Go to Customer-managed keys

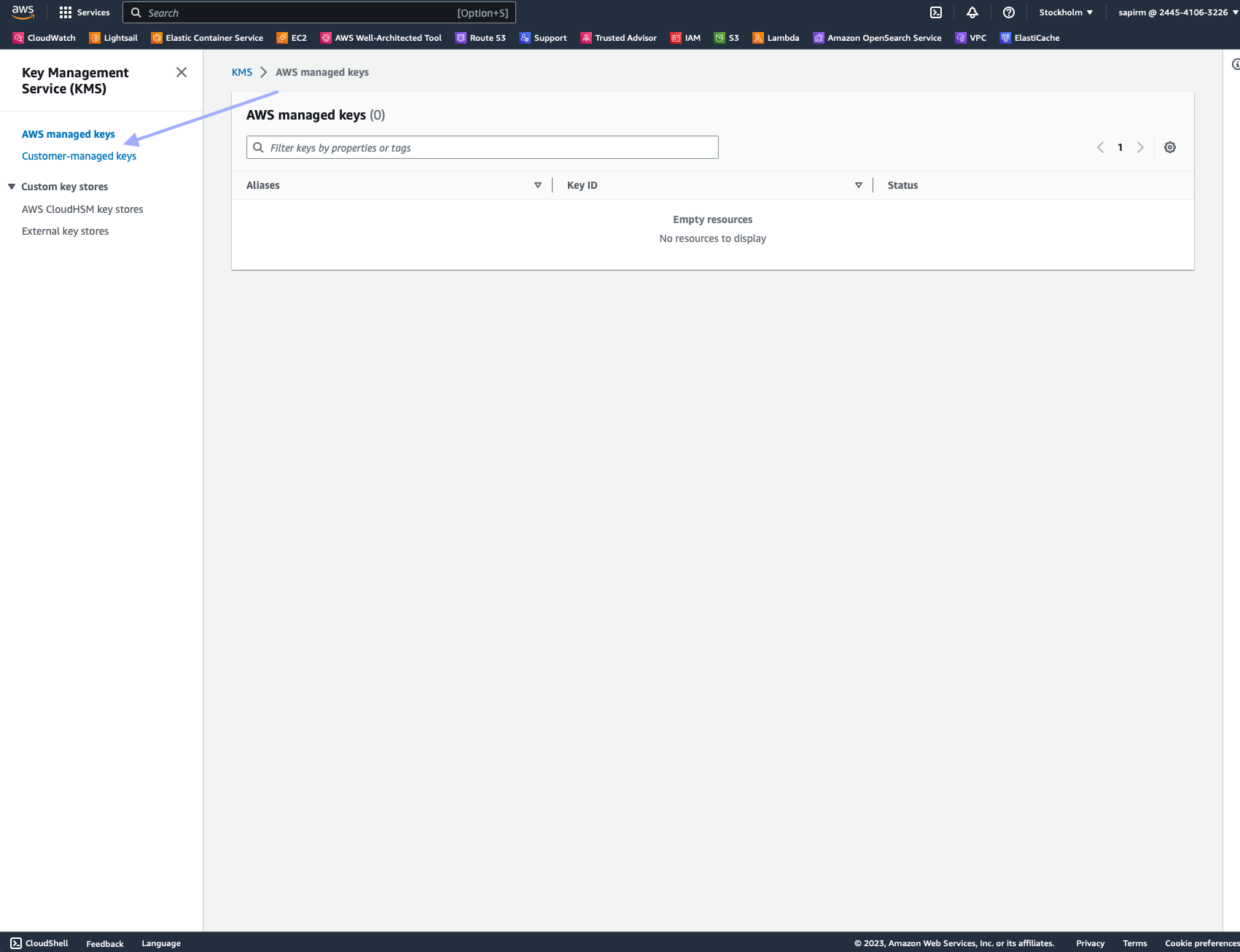(x=79, y=156)
